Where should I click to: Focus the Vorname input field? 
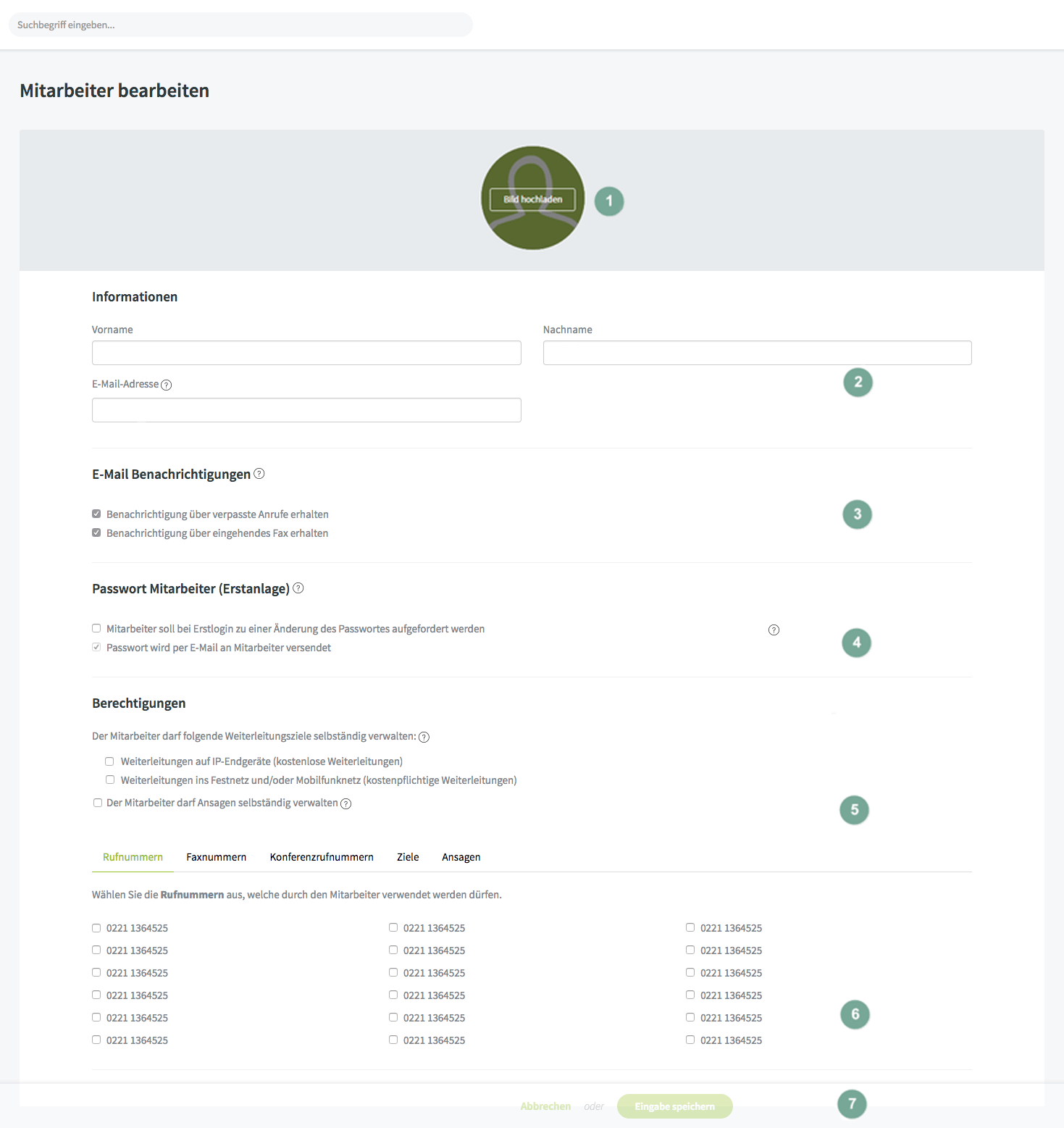[306, 353]
